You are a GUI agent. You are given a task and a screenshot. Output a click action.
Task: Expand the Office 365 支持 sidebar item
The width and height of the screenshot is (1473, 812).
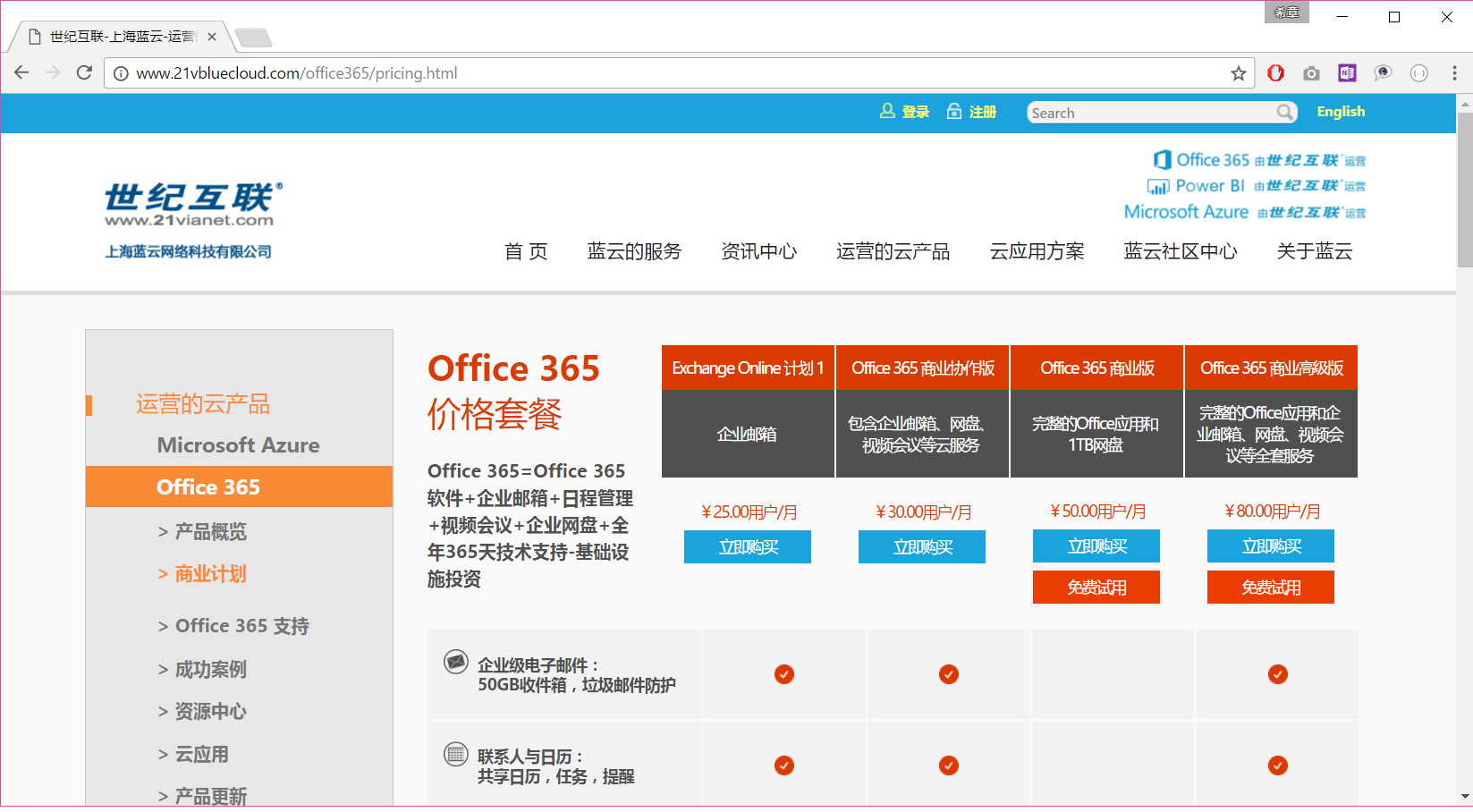(233, 626)
